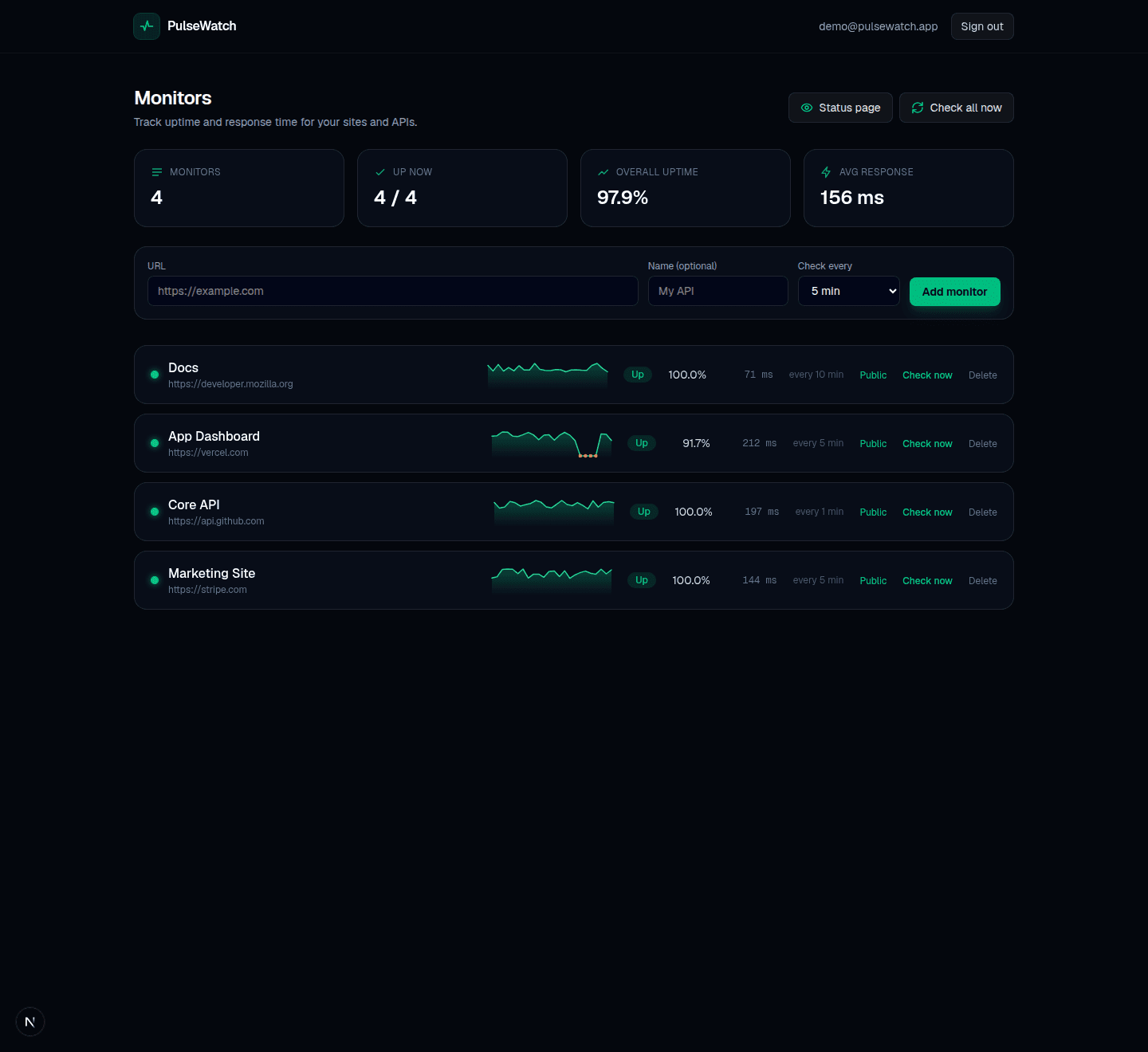Click the Add monitor button
Viewport: 1148px width, 1052px height.
pos(955,292)
